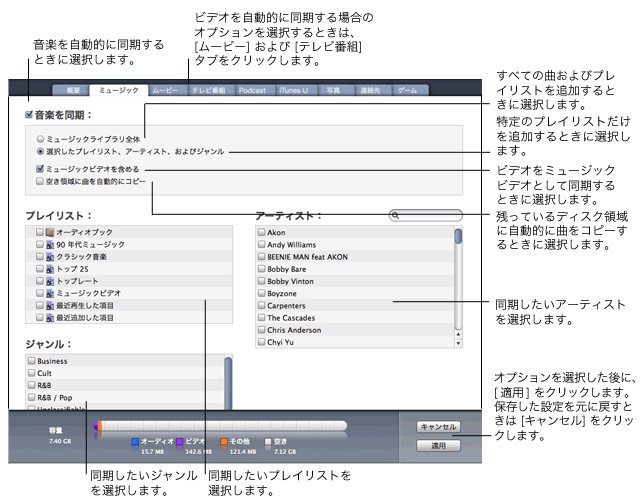Check The Cascades artist checkbox
The width and height of the screenshot is (640, 502).
(262, 317)
